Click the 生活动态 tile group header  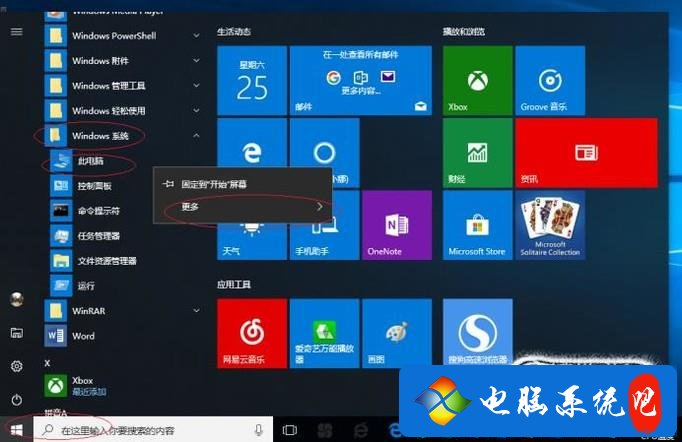pos(234,31)
